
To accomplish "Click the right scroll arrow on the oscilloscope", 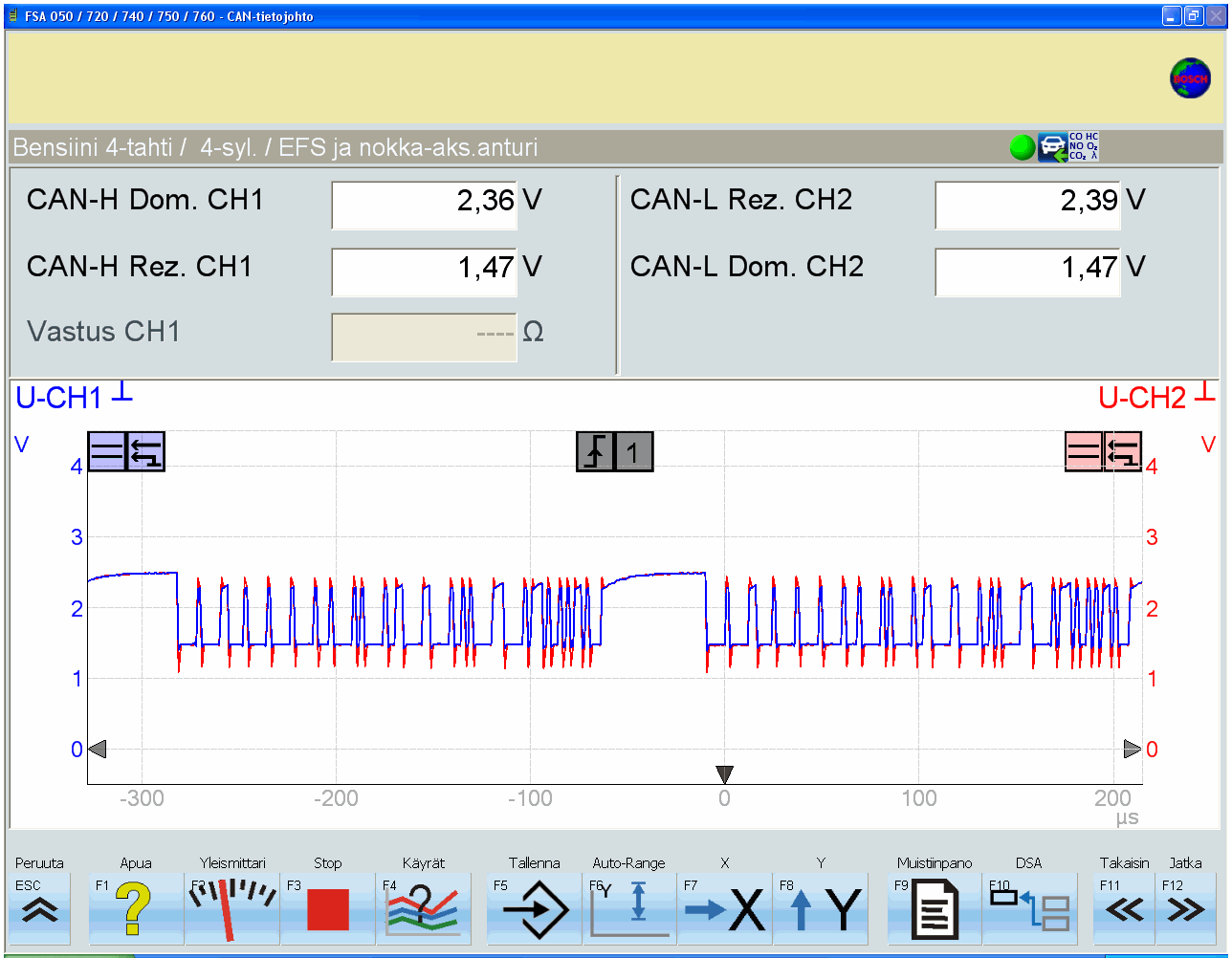I will 1133,750.
